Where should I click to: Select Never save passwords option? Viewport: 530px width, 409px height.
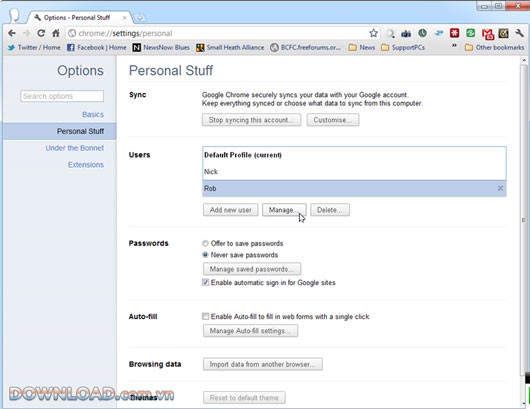click(205, 255)
